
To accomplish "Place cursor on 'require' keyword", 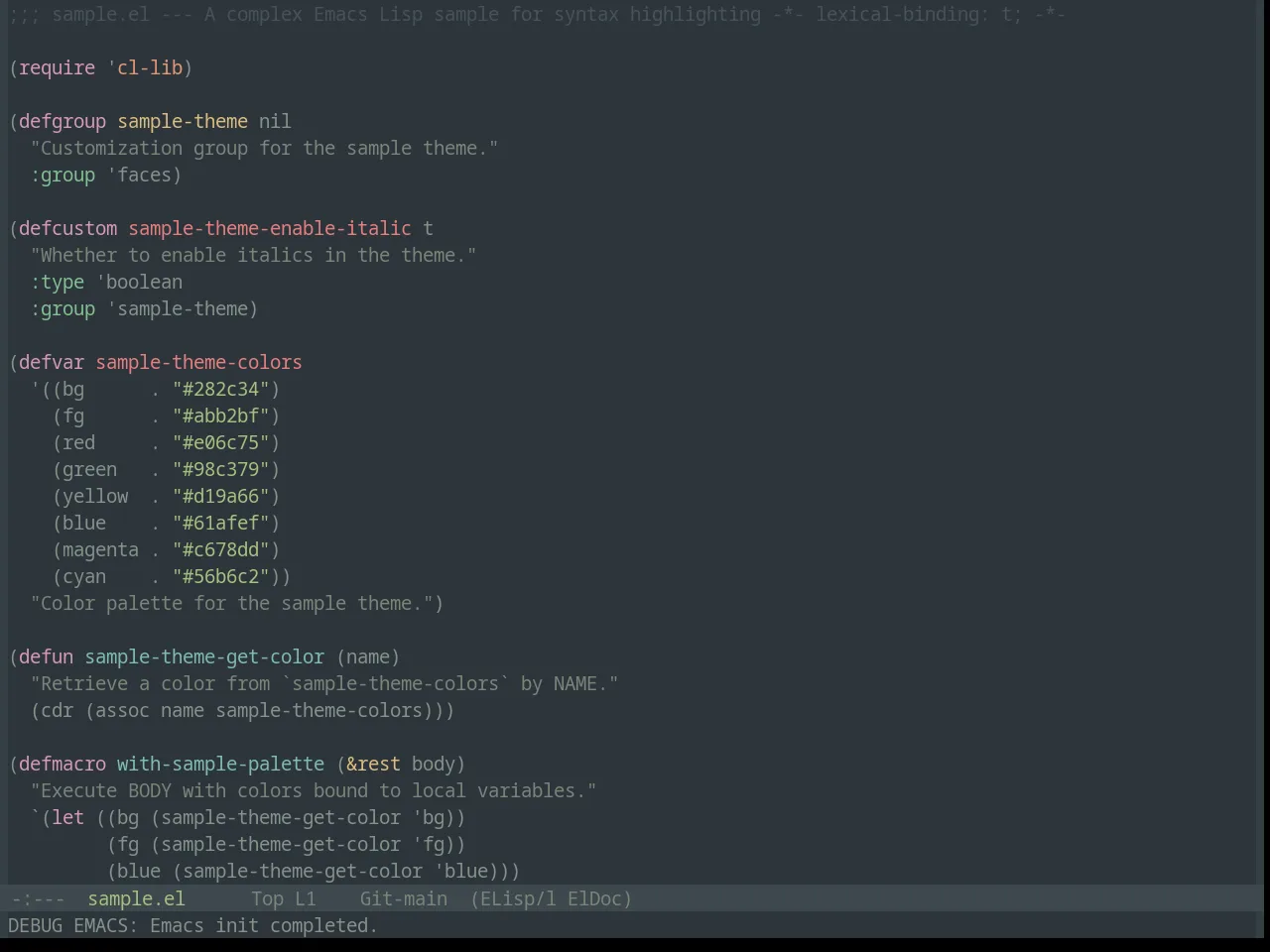I will (57, 67).
